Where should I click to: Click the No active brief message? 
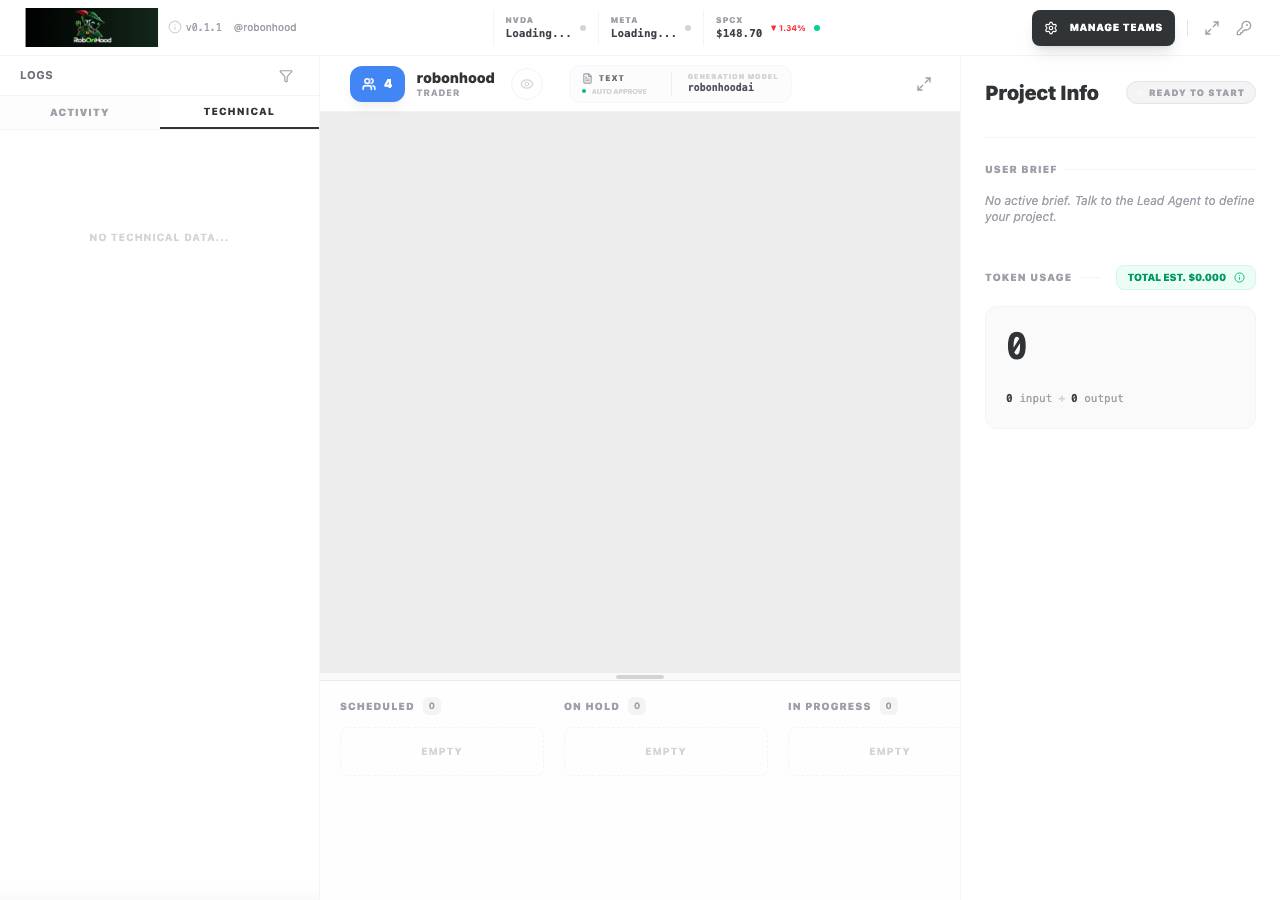tap(1120, 209)
